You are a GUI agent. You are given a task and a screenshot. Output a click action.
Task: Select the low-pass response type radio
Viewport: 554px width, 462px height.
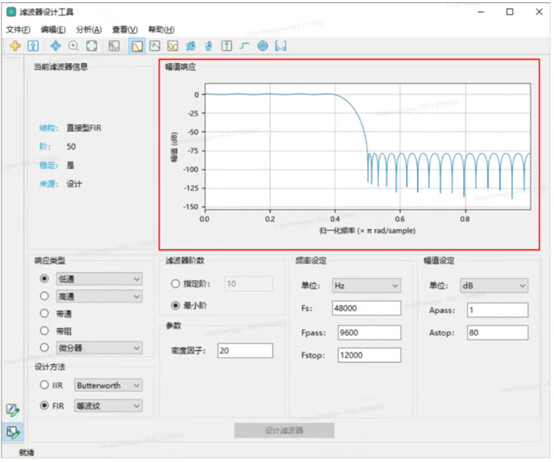point(44,278)
